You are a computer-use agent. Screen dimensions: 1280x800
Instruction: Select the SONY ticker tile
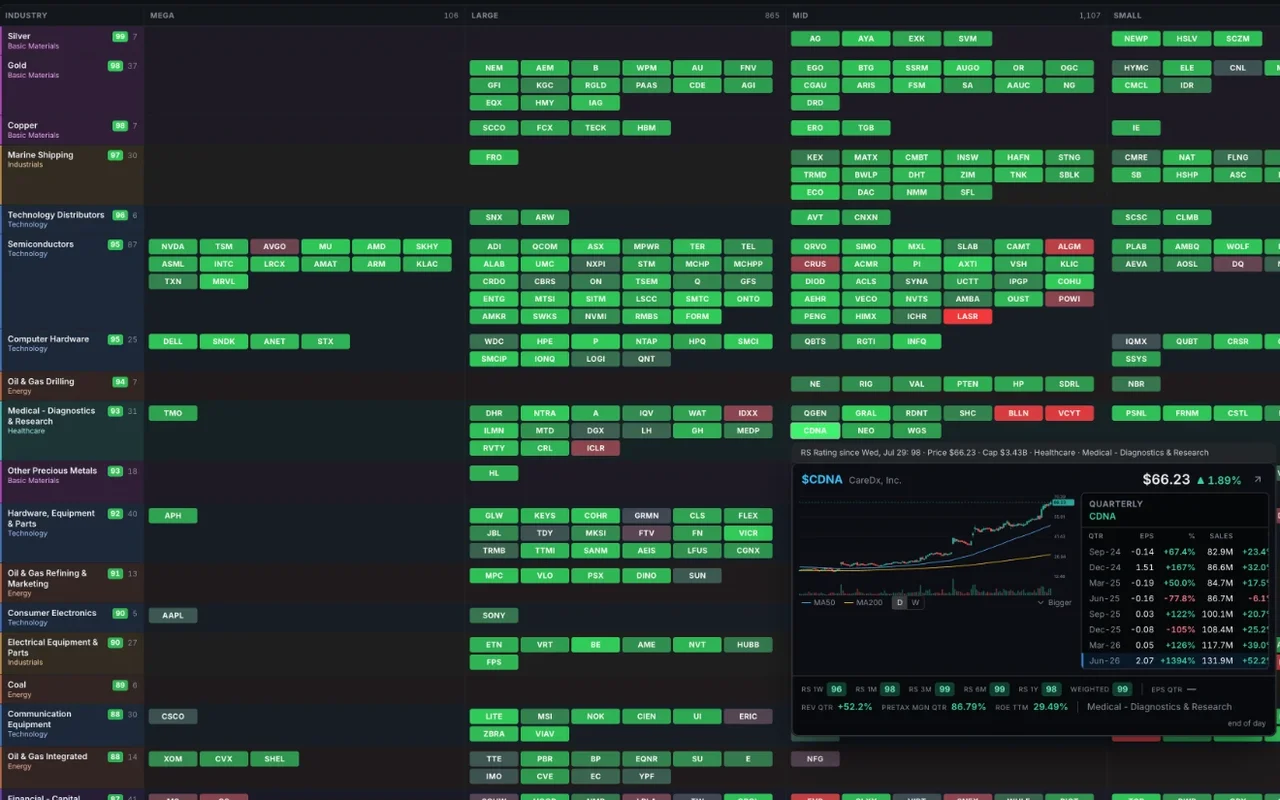coord(494,616)
